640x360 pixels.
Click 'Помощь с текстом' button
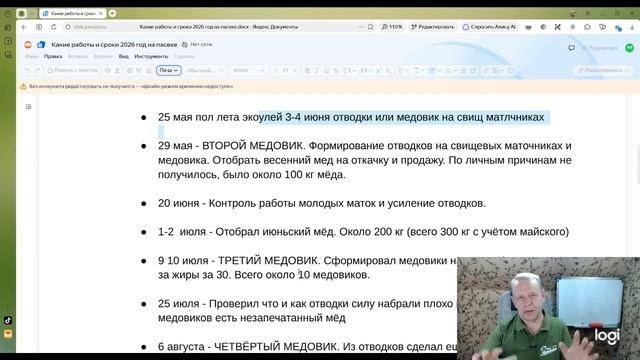pyautogui.click(x=73, y=71)
